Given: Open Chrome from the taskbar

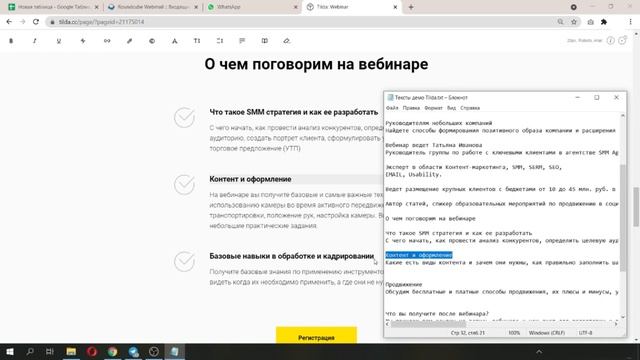Looking at the screenshot, I should coord(113,351).
